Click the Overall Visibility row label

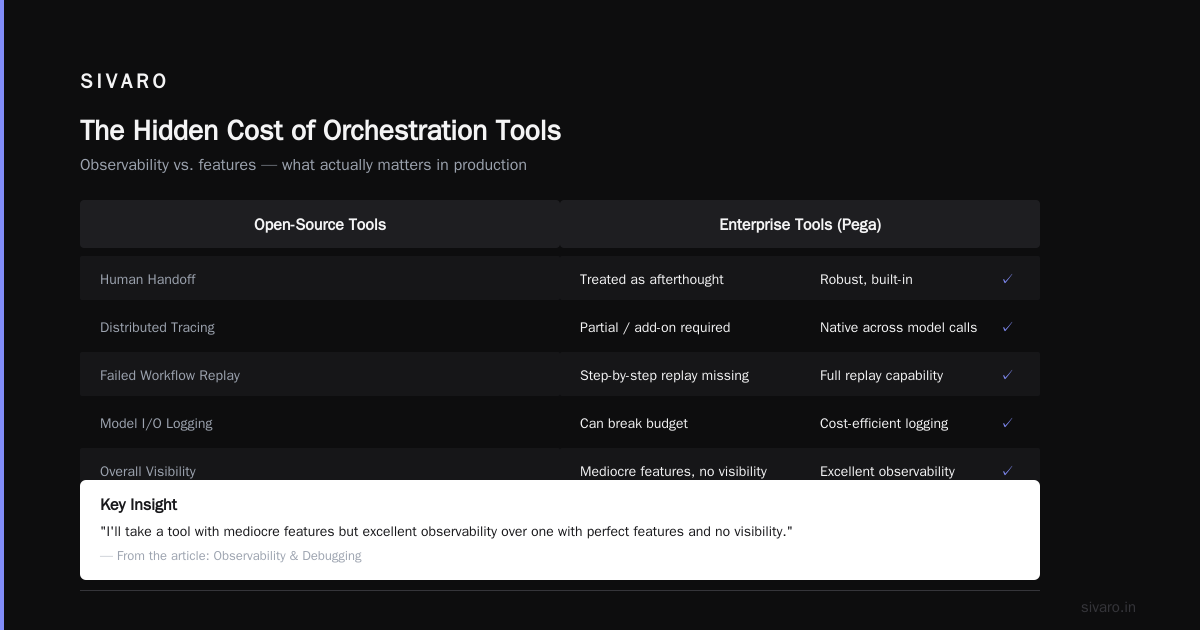coord(148,471)
